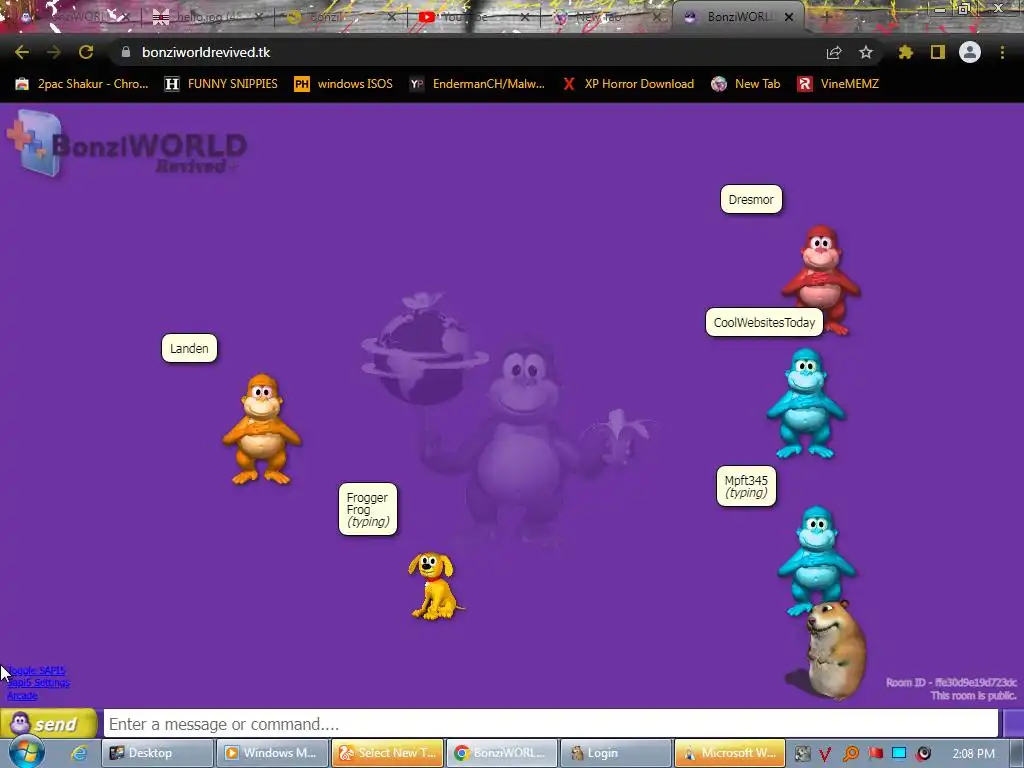Open the EndermanCH/Malw... bookmark
The height and width of the screenshot is (768, 1024).
coord(477,84)
